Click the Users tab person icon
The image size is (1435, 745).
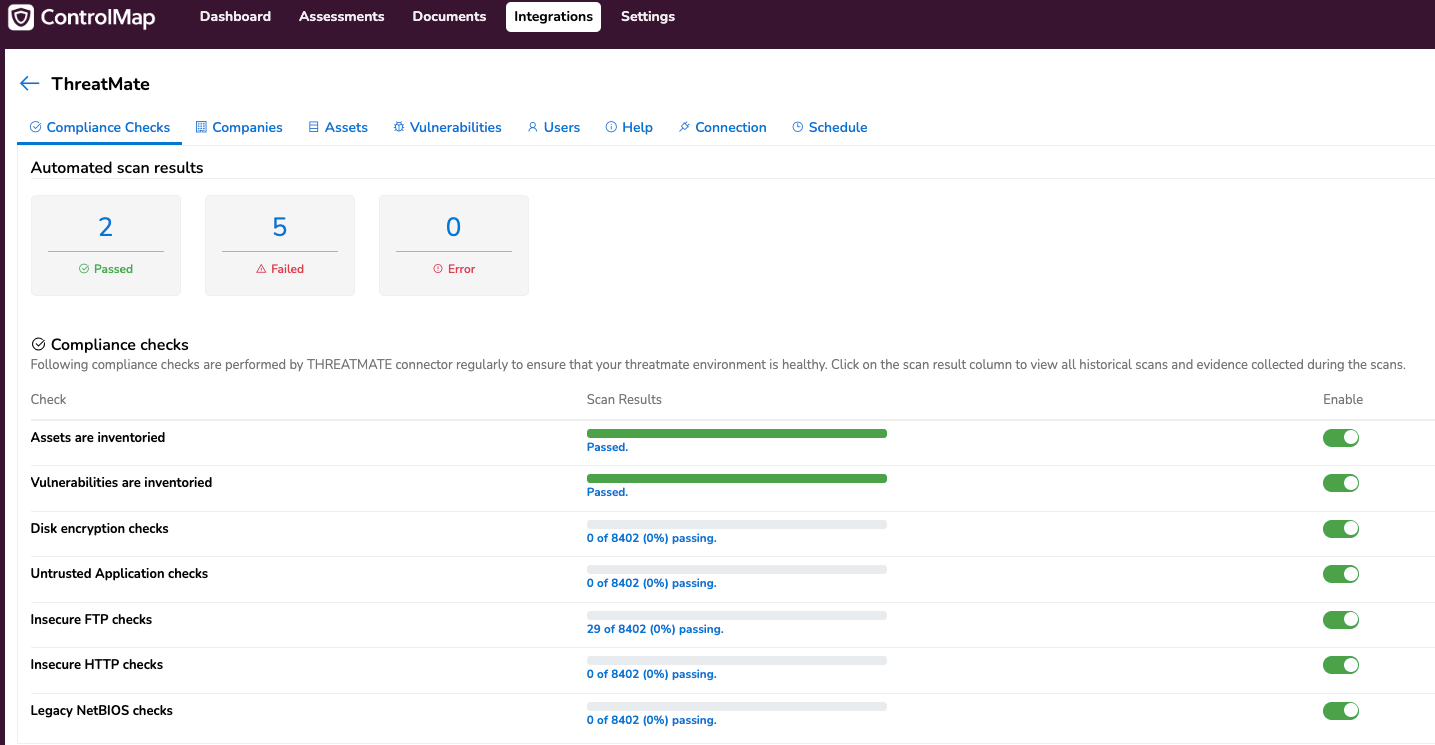[x=533, y=127]
